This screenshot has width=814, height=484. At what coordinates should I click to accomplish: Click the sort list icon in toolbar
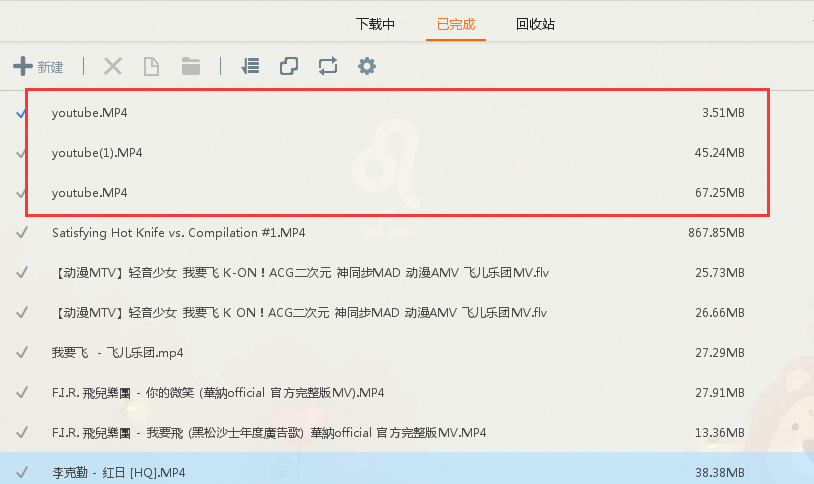250,67
